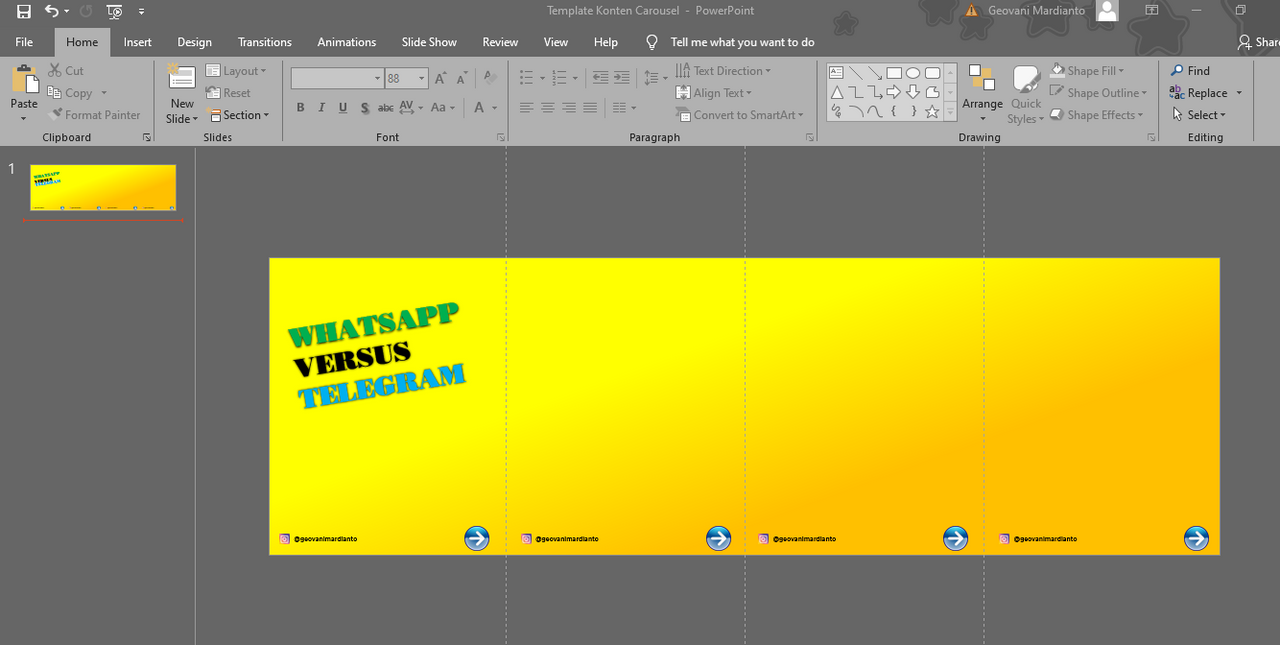Screen dimensions: 1280x645
Task: Open the Transitions tab
Action: (x=265, y=42)
